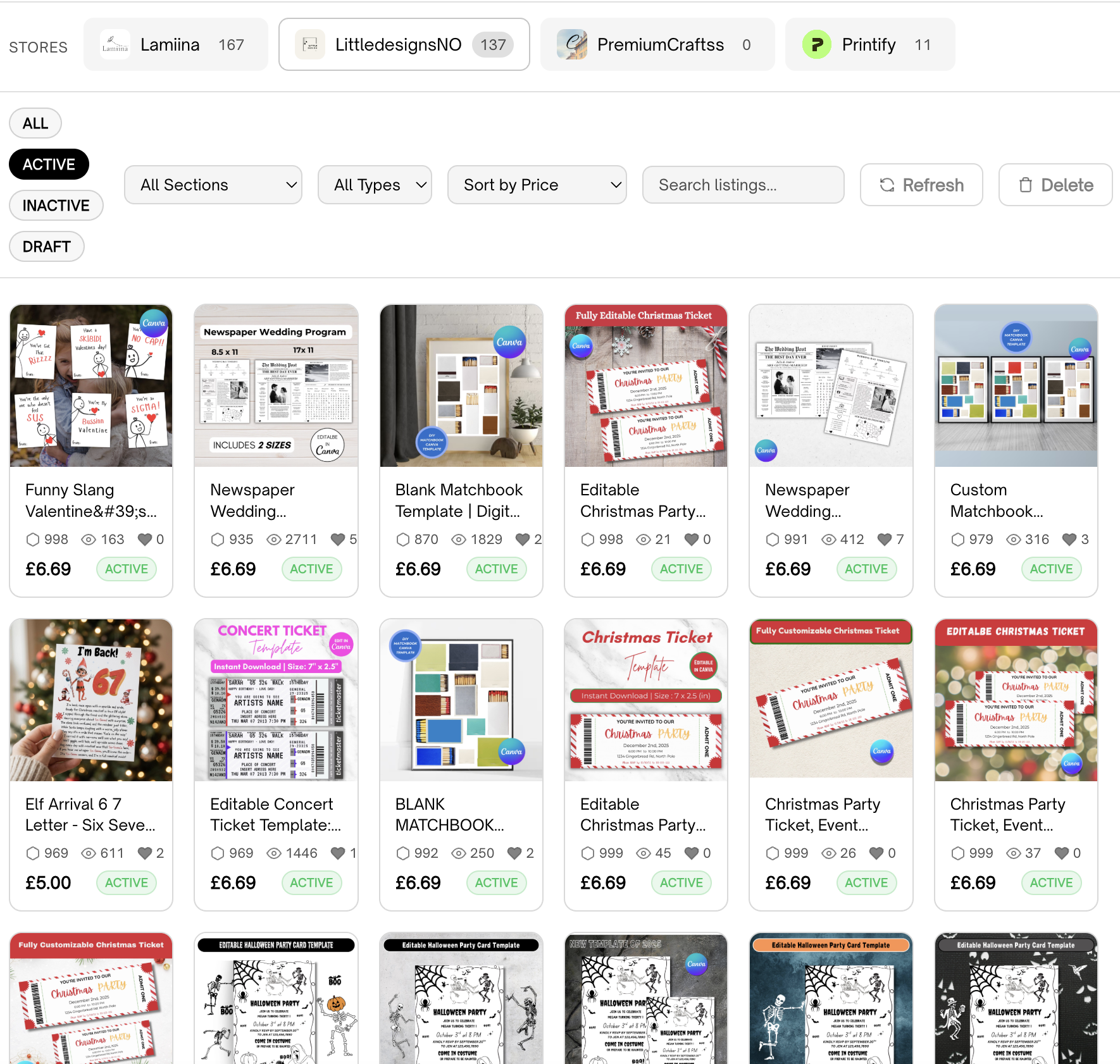Image resolution: width=1120 pixels, height=1064 pixels.
Task: Open the Sort by Price dropdown
Action: click(537, 185)
